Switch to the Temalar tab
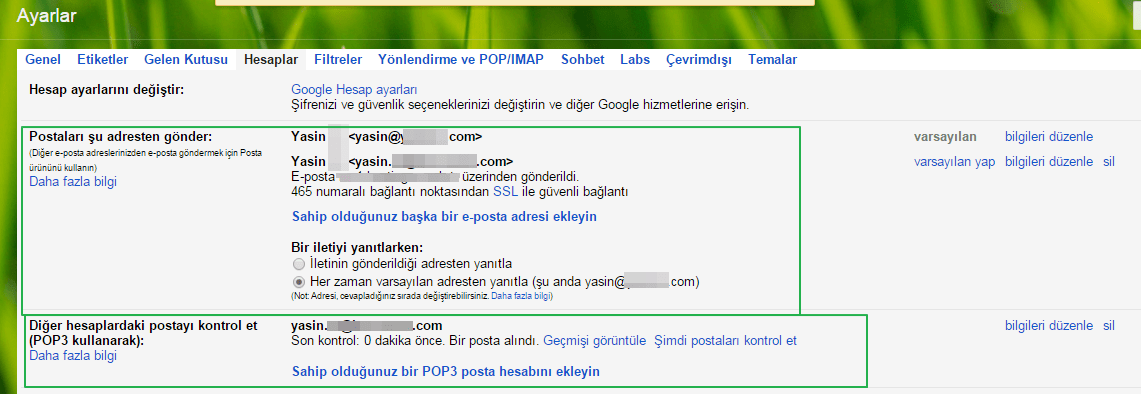The height and width of the screenshot is (394, 1141). (772, 60)
